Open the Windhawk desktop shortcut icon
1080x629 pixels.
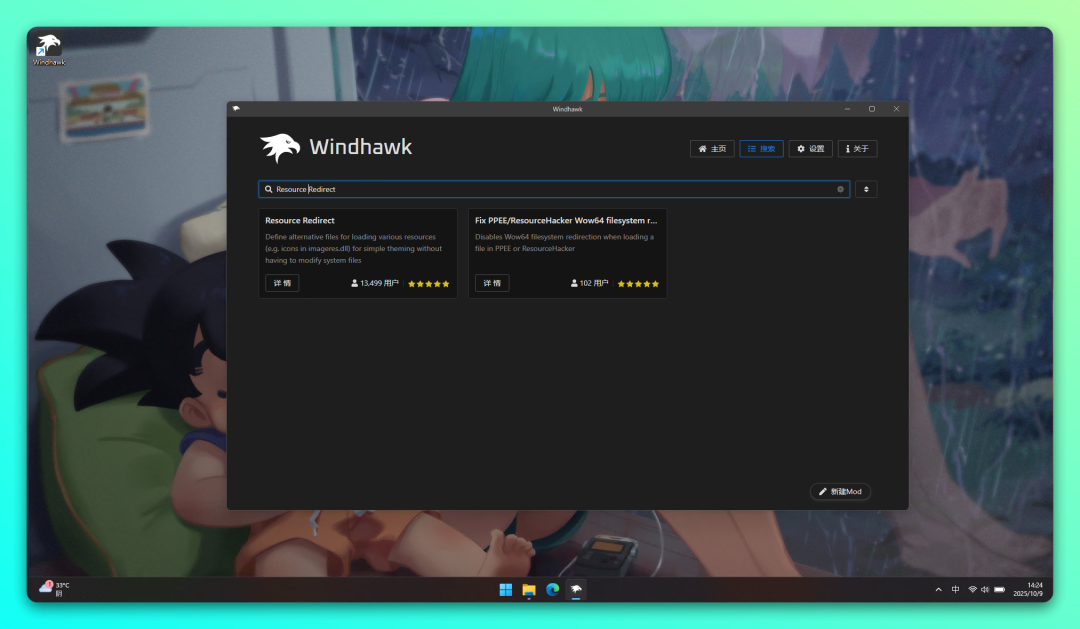click(x=48, y=49)
